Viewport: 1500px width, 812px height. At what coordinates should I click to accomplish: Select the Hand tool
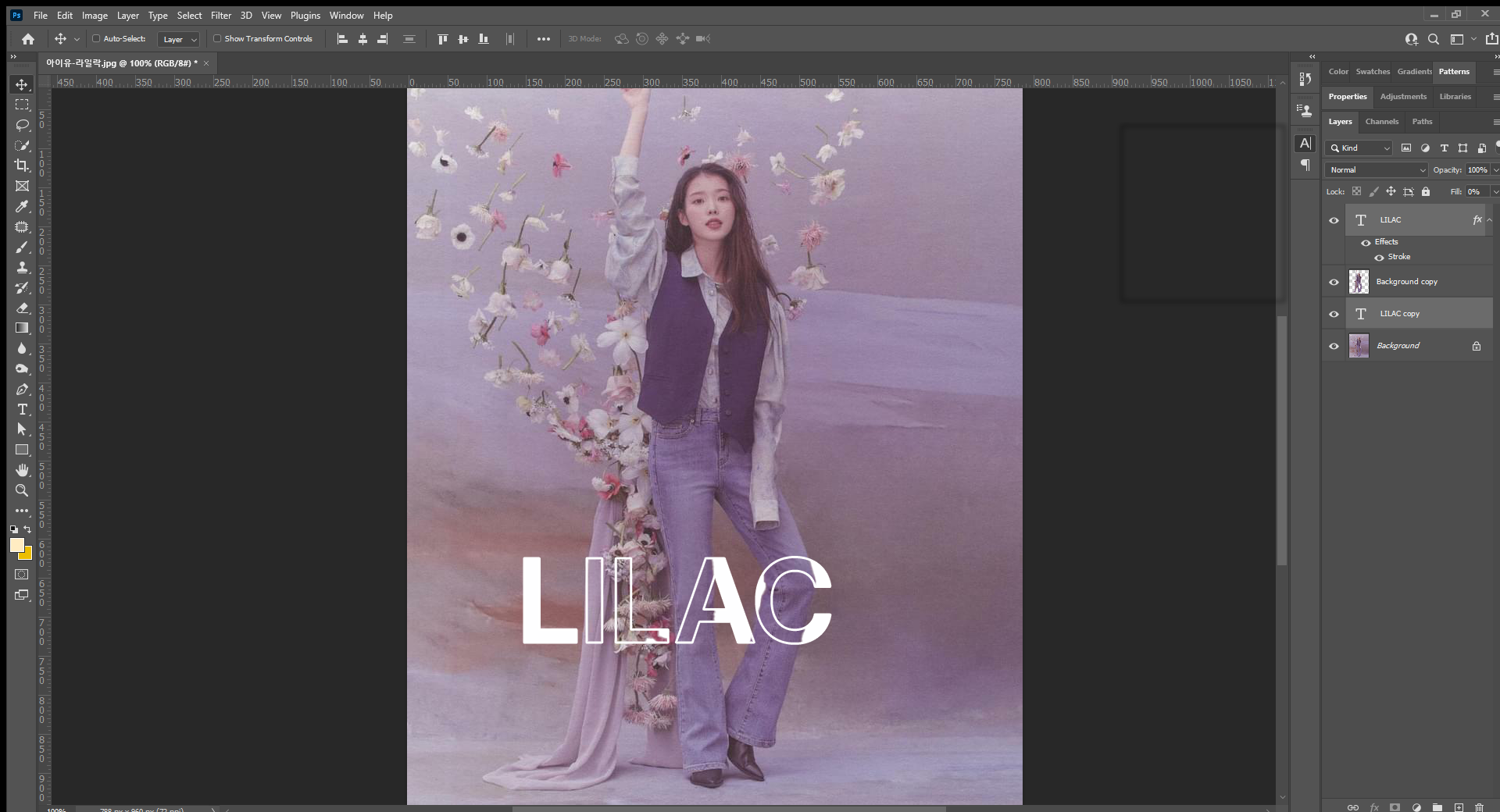pos(22,470)
